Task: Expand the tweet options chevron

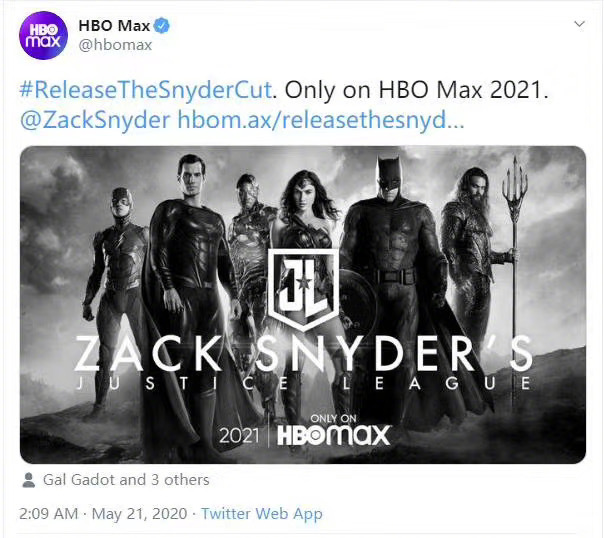Action: tap(579, 24)
